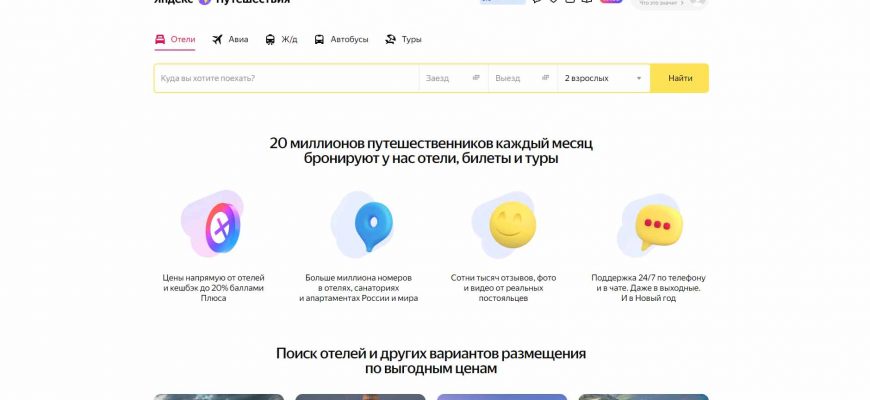Switch to the Отели tab

[x=175, y=40]
